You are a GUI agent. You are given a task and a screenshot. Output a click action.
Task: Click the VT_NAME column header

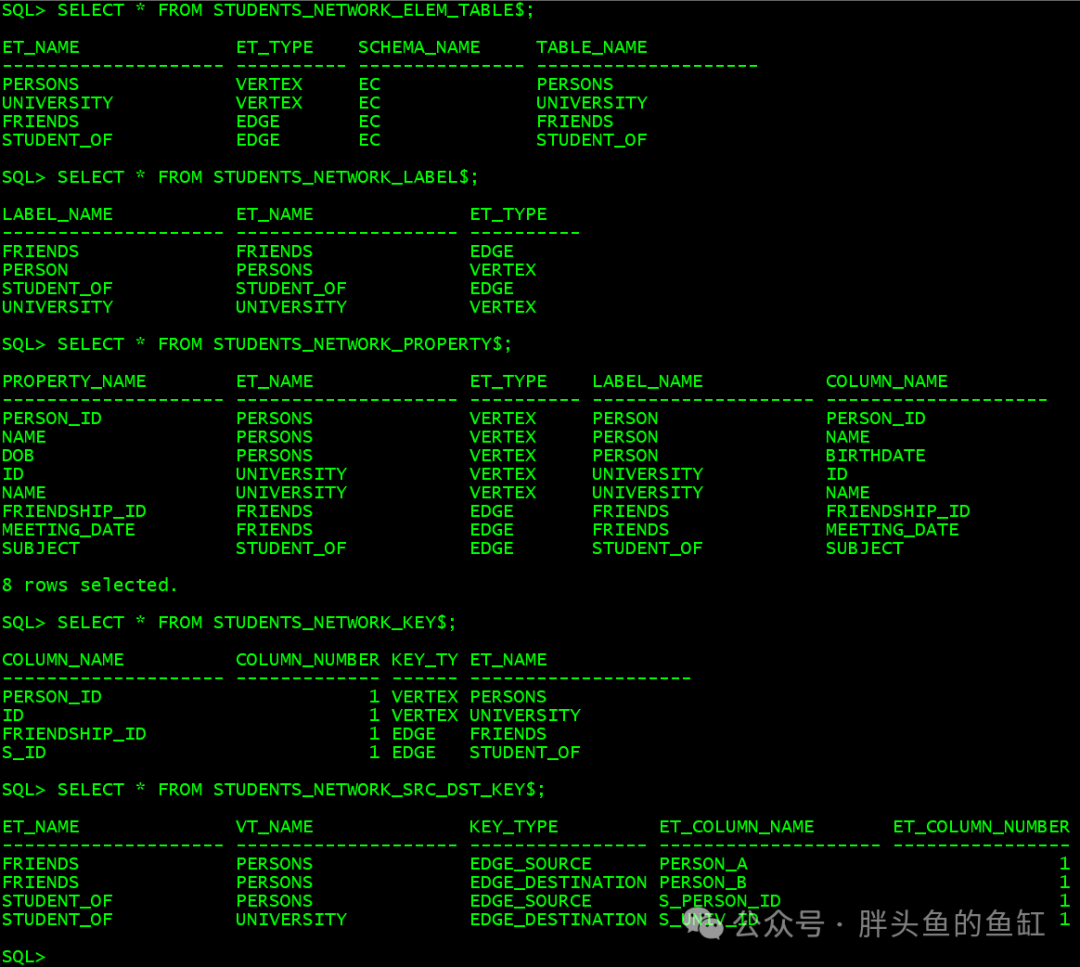[x=274, y=826]
